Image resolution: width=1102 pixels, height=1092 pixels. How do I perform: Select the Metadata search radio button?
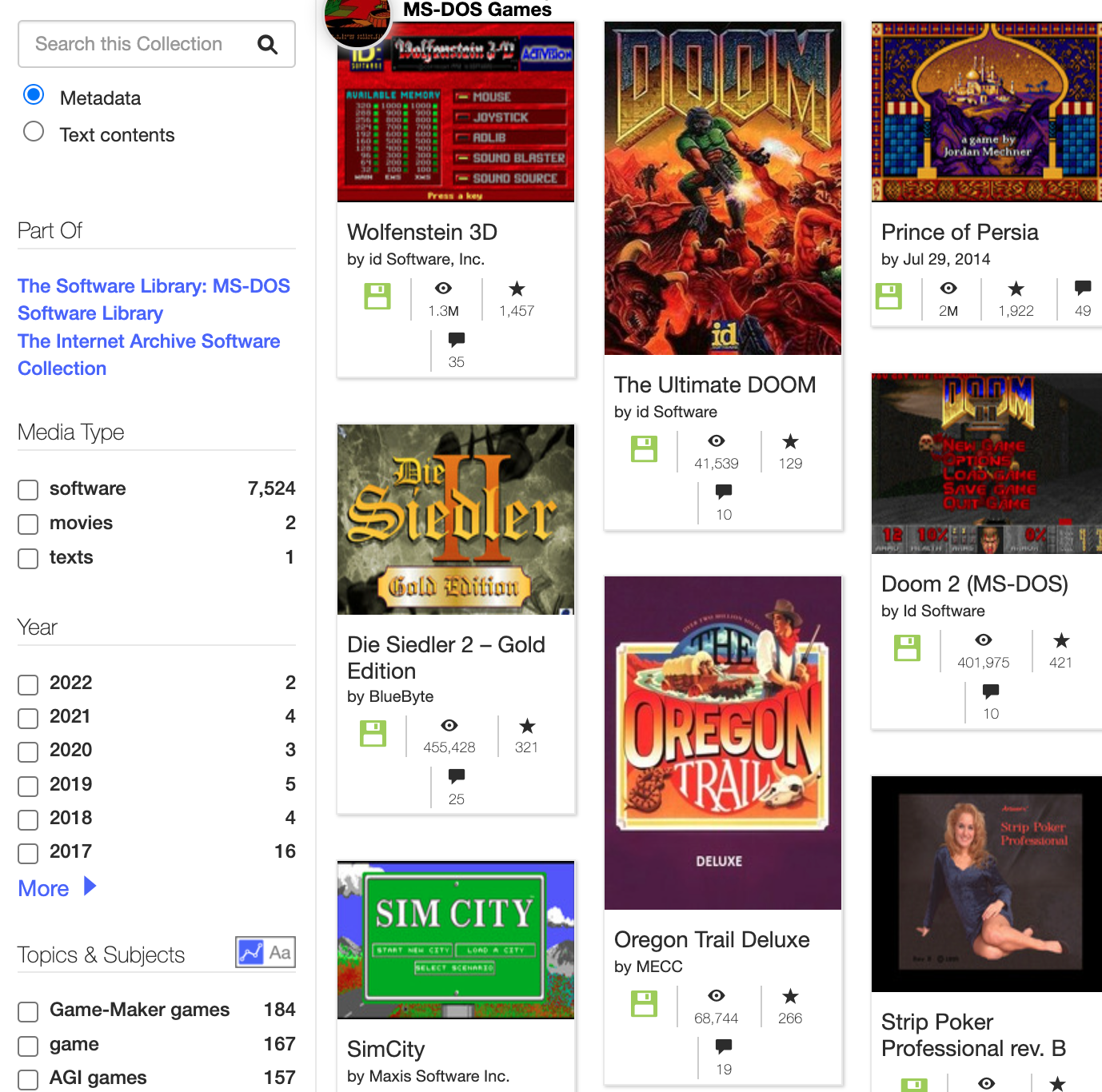click(x=34, y=94)
